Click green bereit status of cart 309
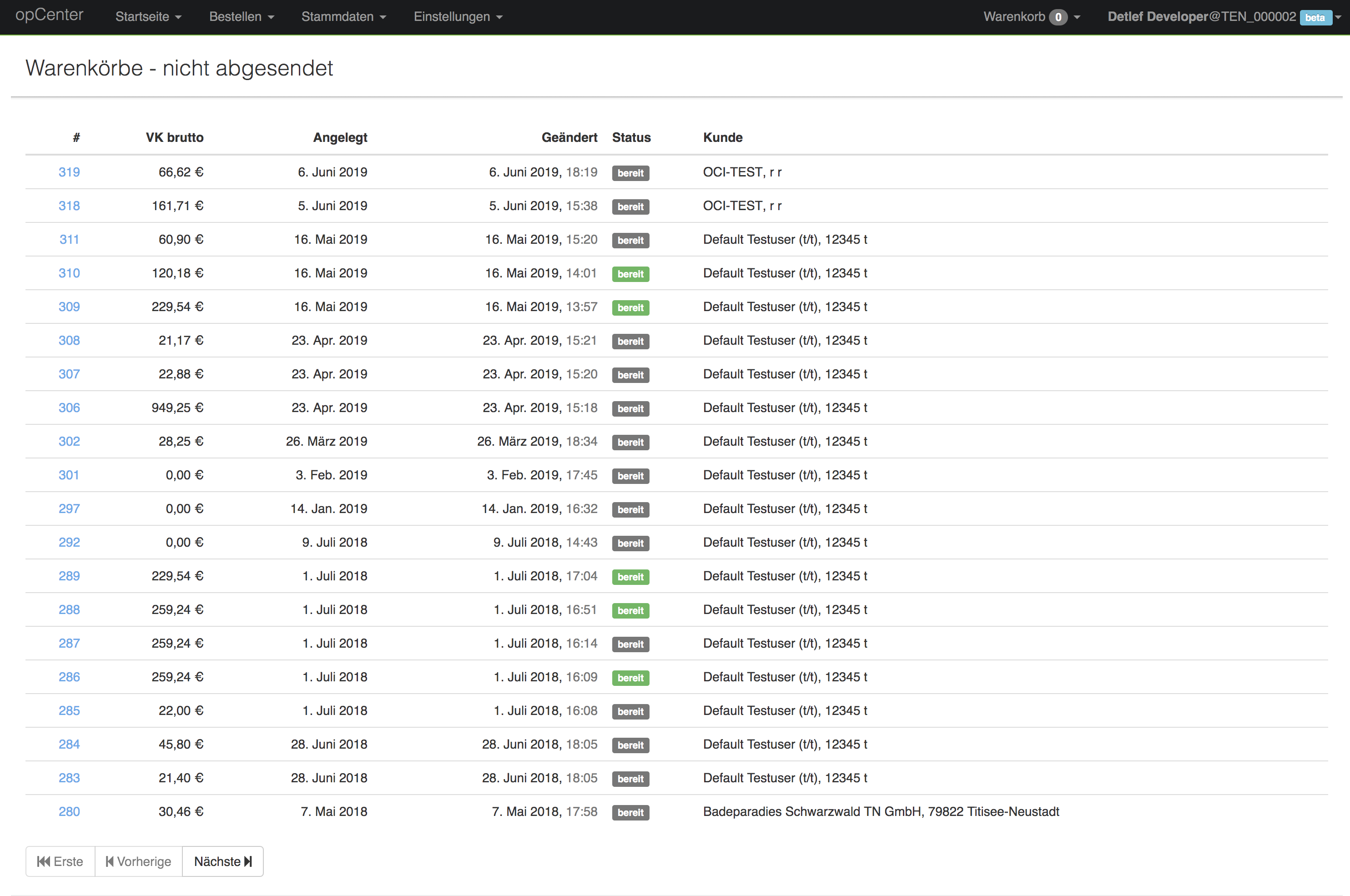 point(630,307)
